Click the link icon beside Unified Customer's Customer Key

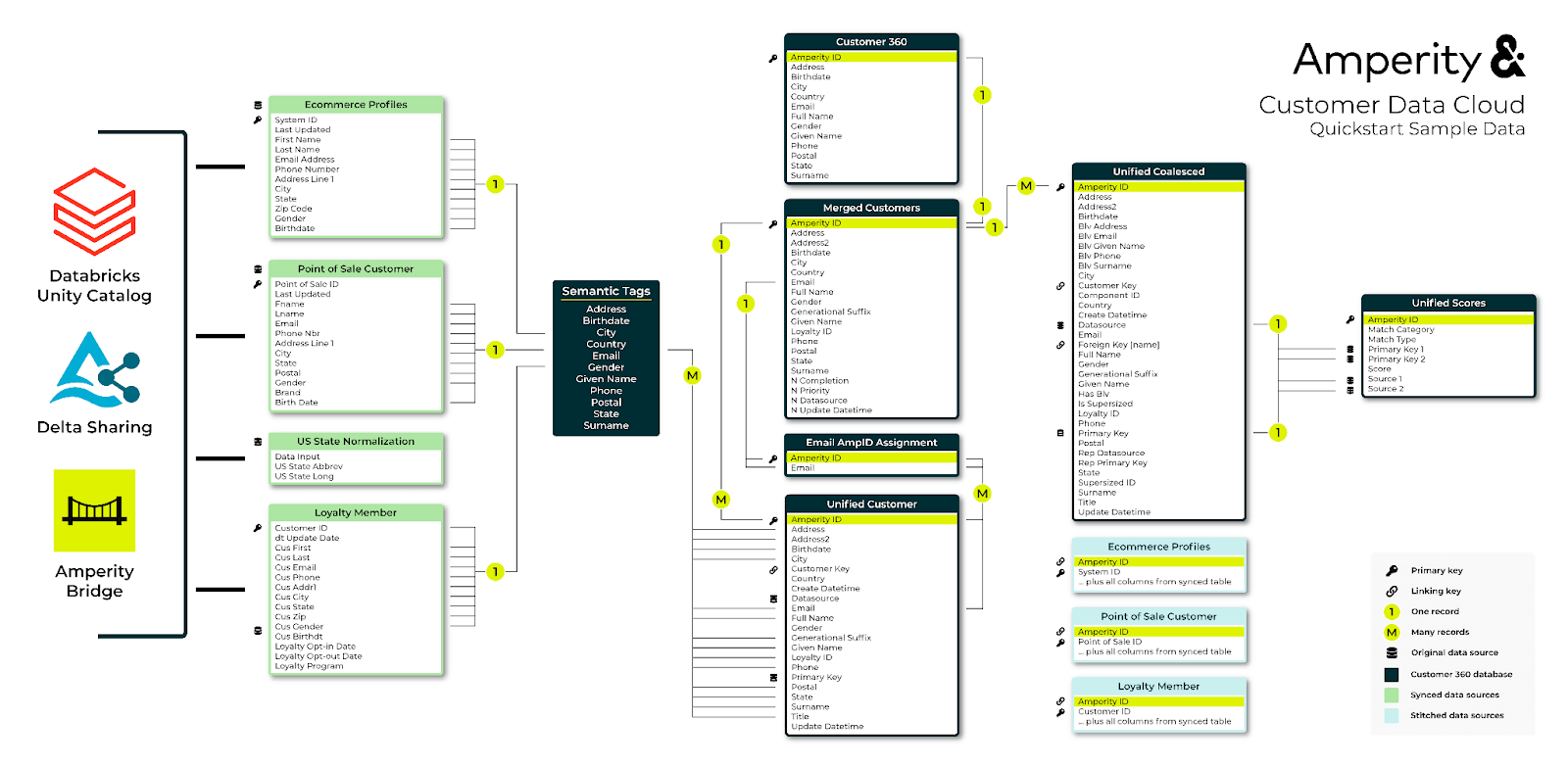(x=773, y=569)
